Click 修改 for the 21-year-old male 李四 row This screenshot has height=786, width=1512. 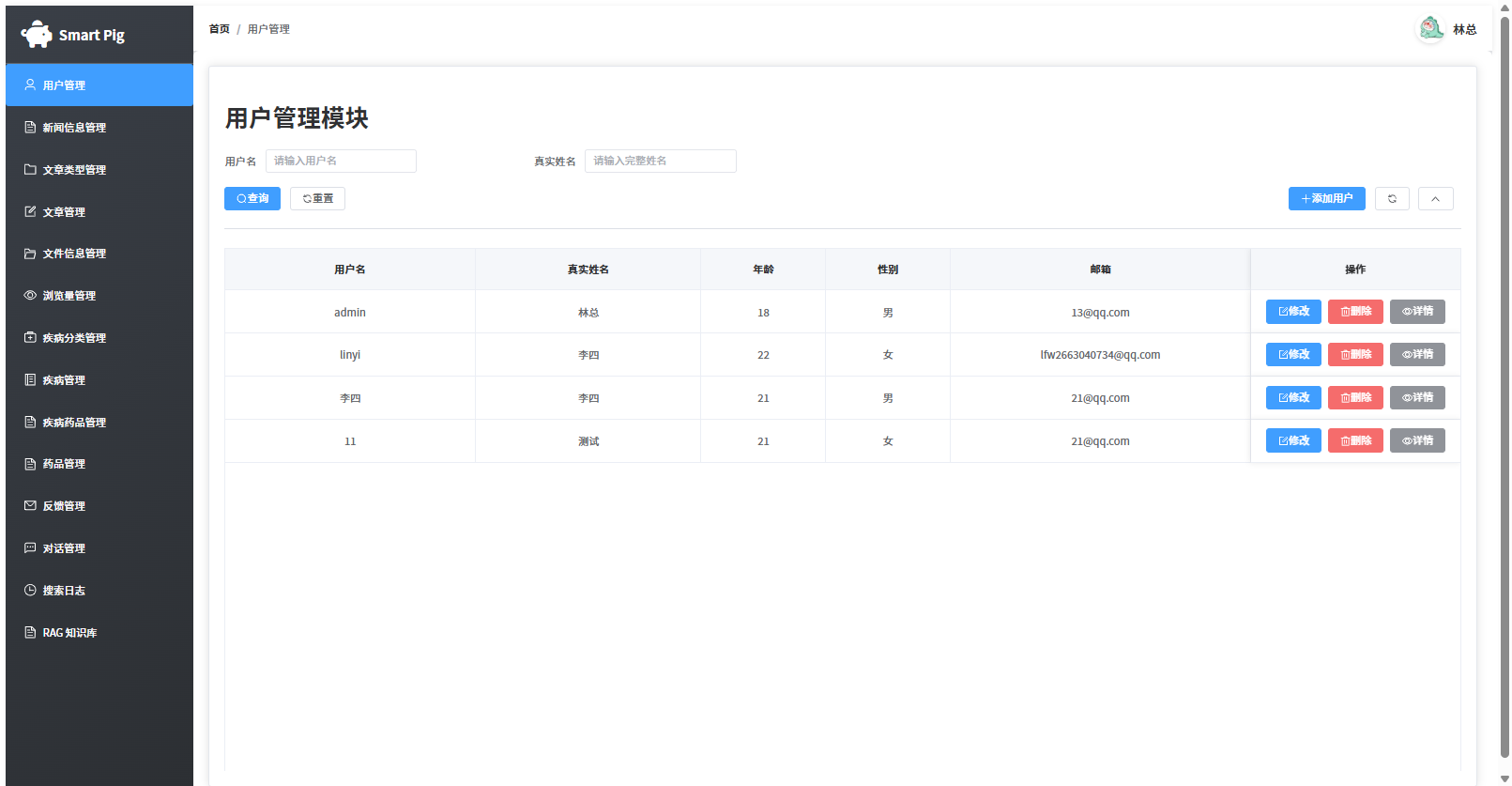(1293, 398)
